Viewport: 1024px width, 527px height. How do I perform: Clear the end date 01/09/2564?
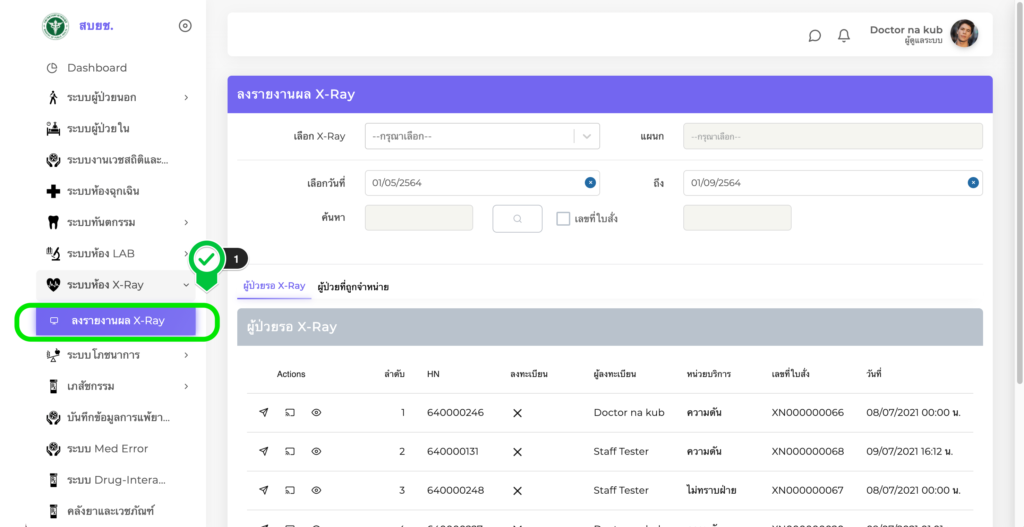point(972,182)
